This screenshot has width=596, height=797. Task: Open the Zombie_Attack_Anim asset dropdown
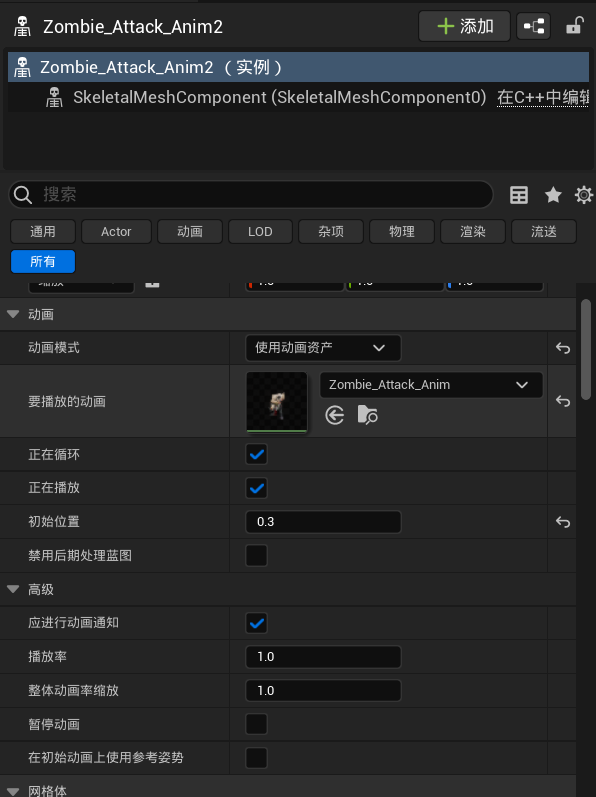pyautogui.click(x=431, y=385)
